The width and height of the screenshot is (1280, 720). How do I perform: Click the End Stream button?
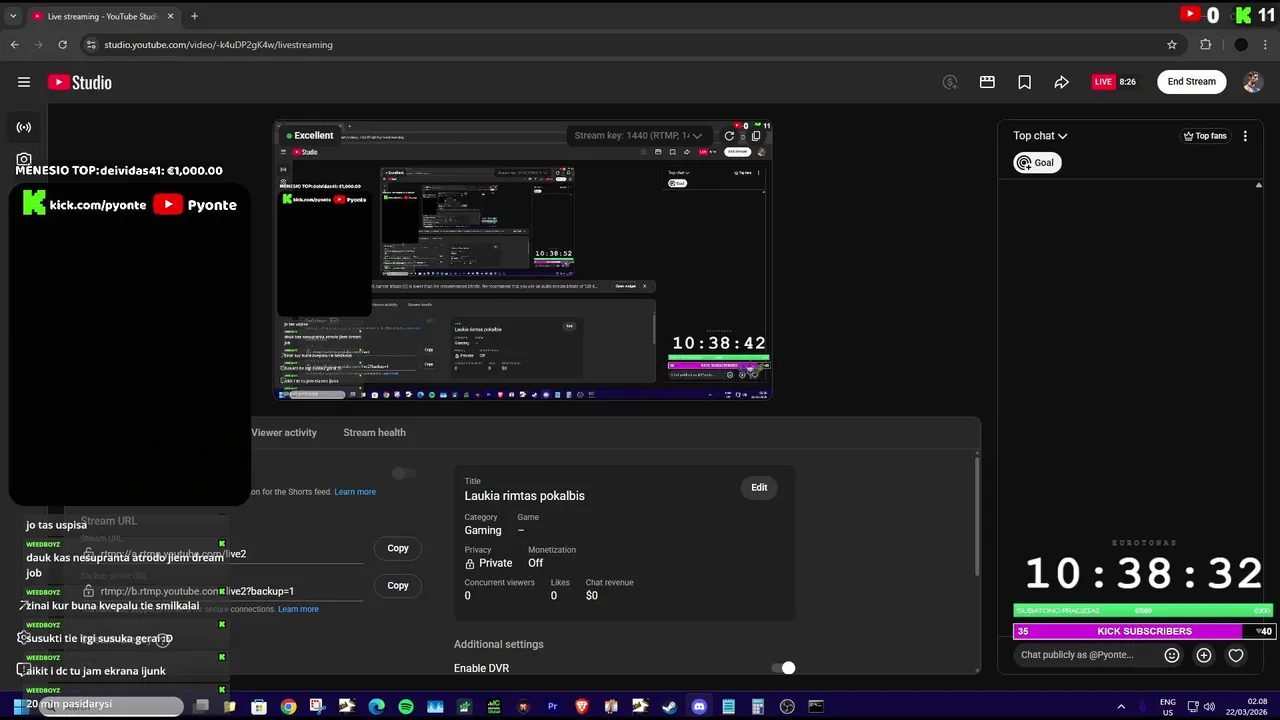[x=1192, y=82]
